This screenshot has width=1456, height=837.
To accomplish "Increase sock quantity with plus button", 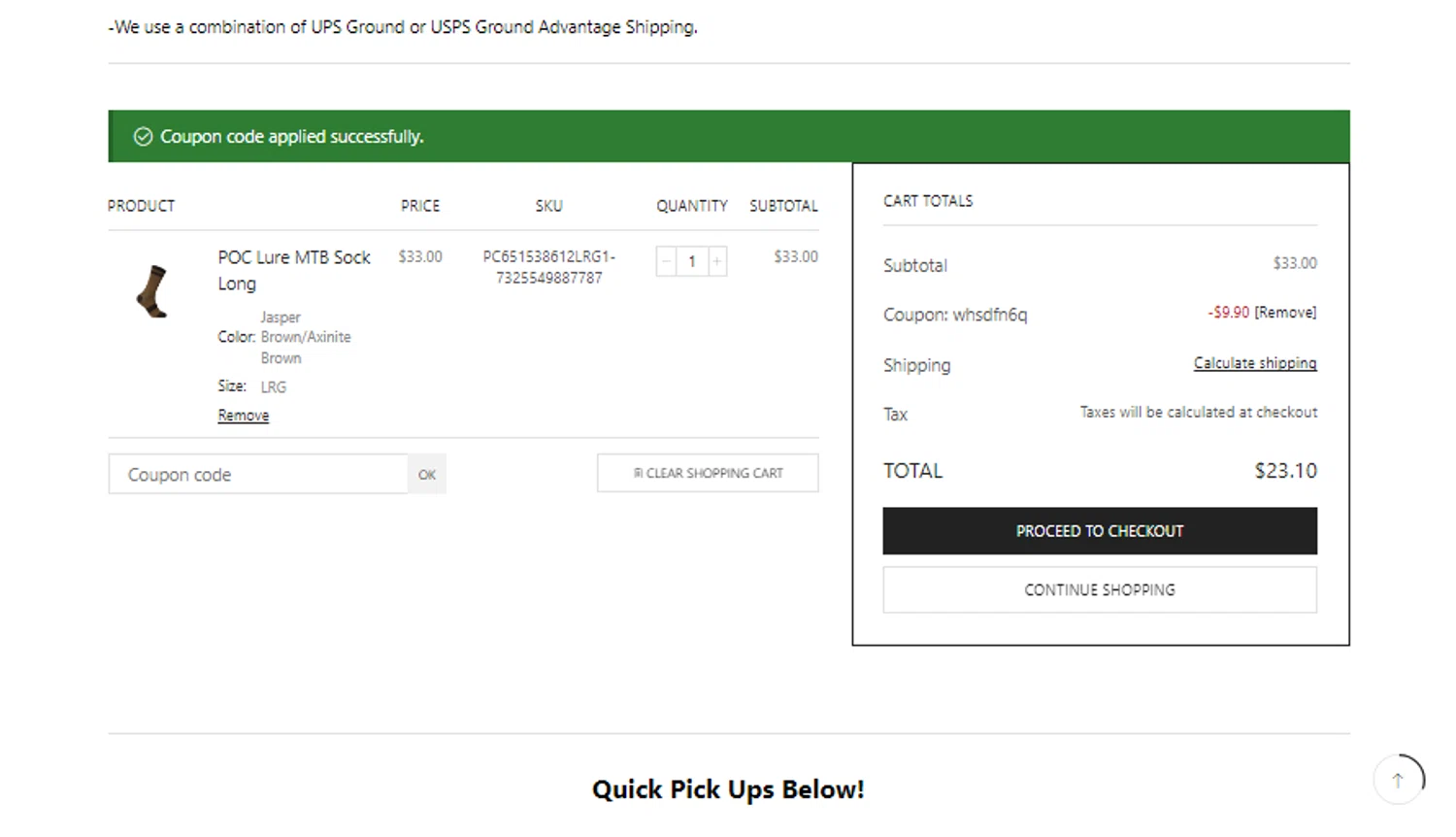I will (x=717, y=261).
